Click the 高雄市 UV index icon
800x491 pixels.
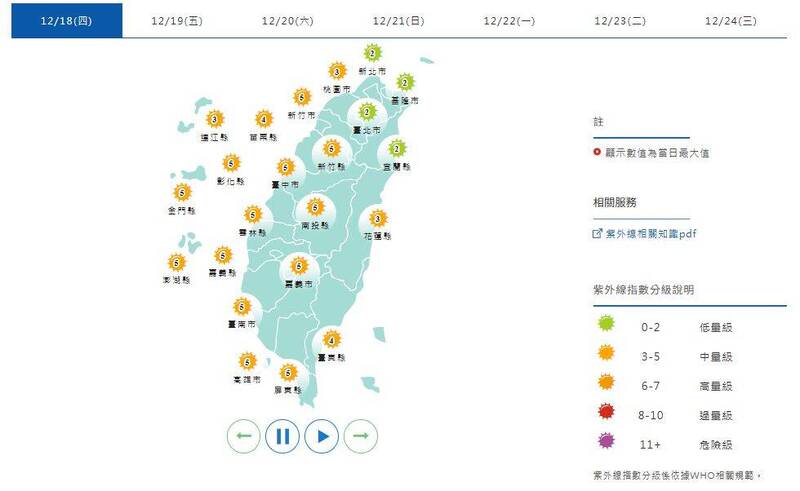(247, 362)
